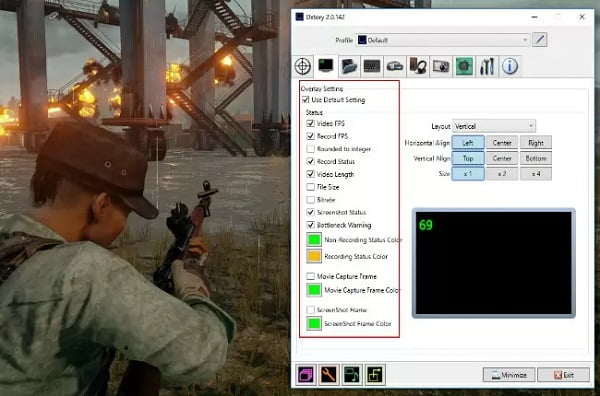Open the crosshair capture target tab

coord(303,66)
